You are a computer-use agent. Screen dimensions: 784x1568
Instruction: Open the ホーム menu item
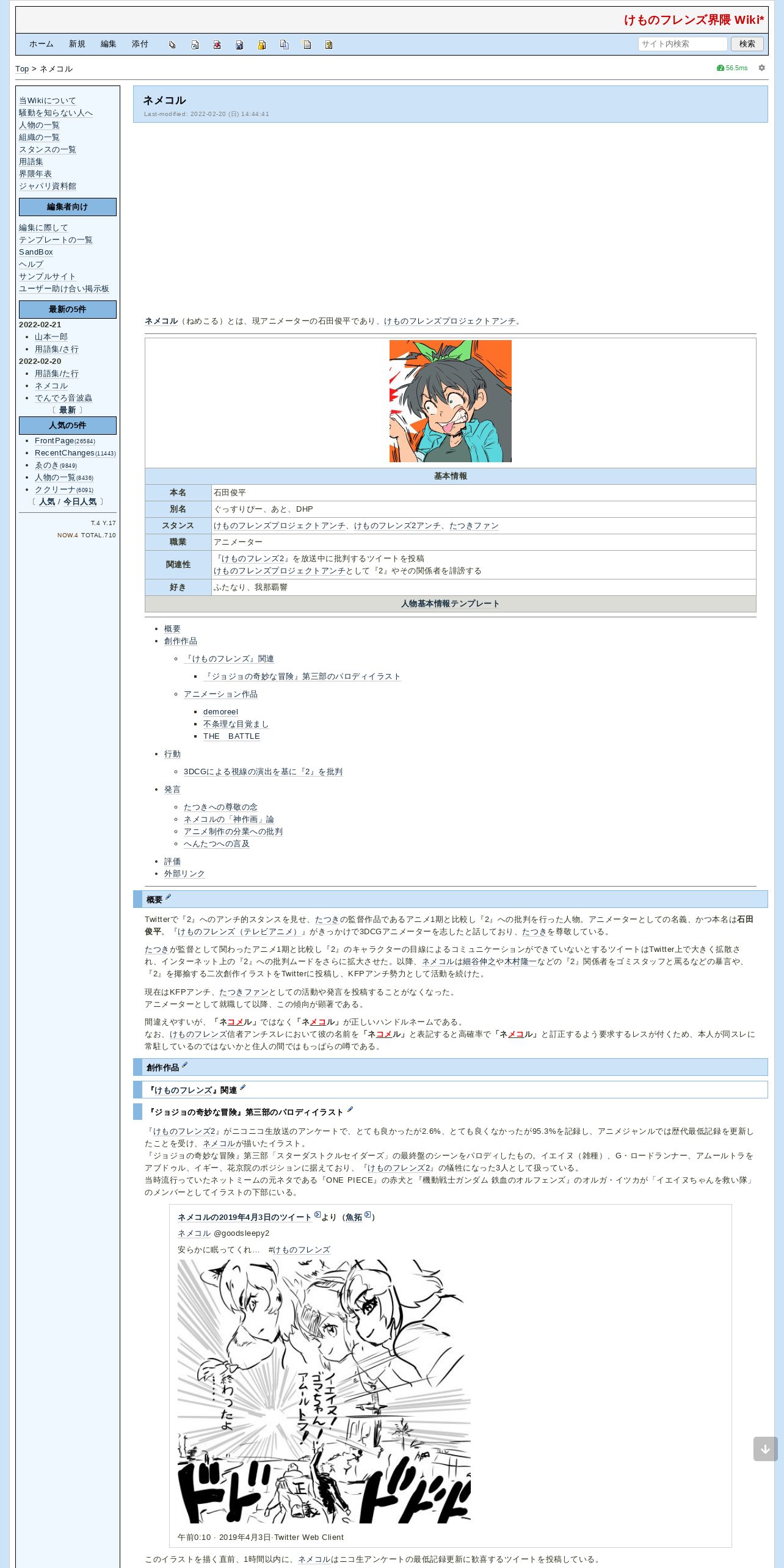coord(42,44)
